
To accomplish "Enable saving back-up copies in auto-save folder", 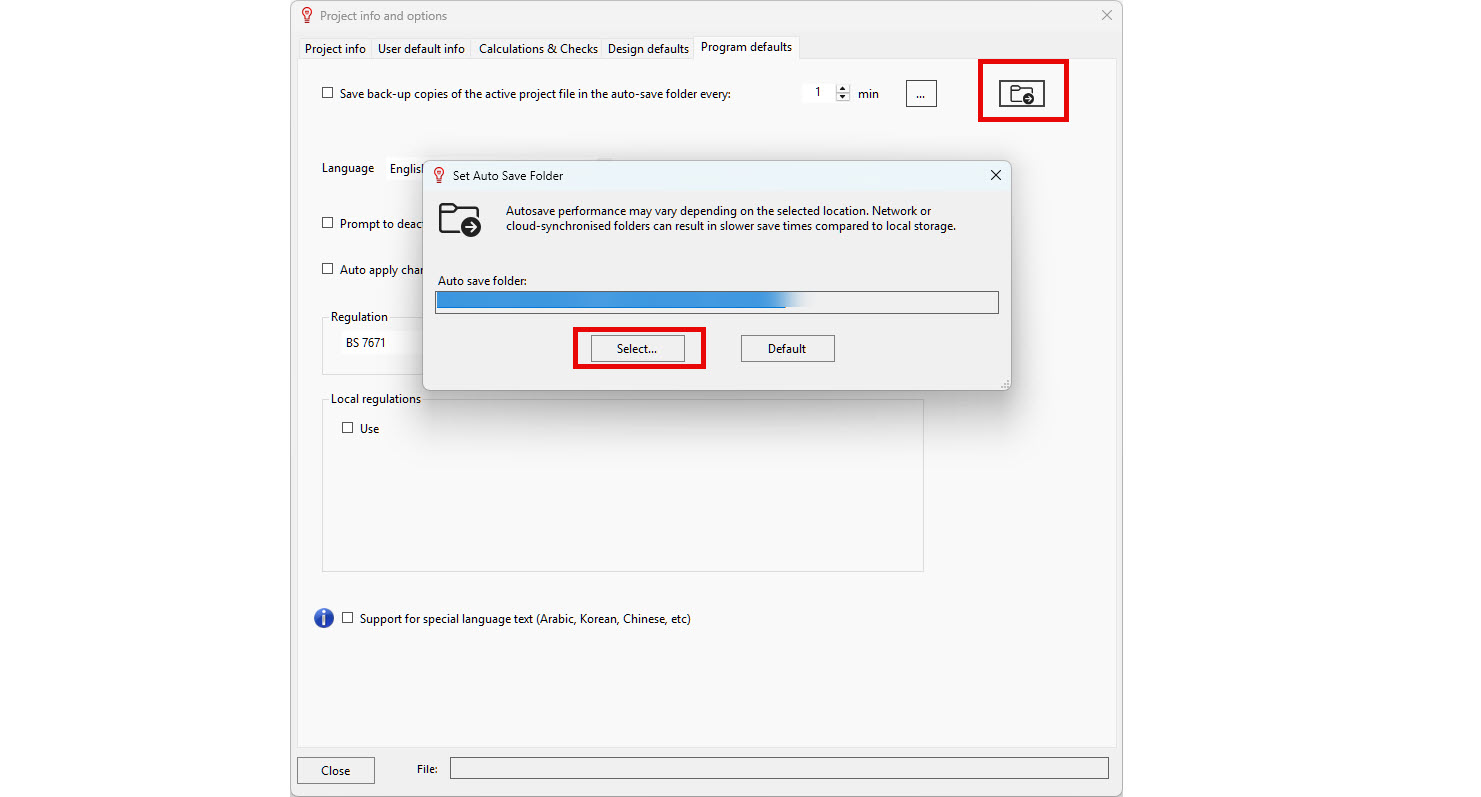I will coord(327,93).
